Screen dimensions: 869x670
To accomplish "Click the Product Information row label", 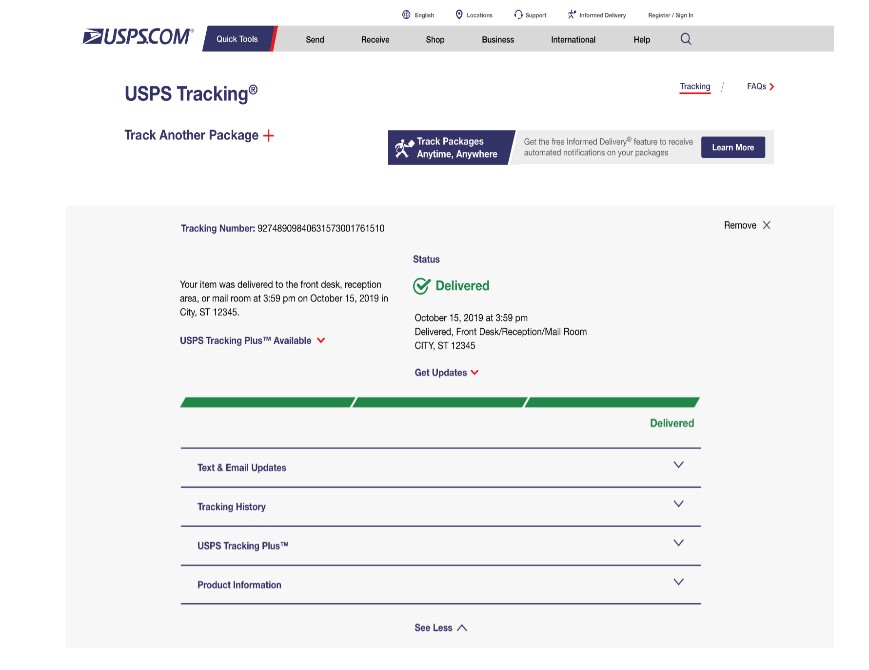I will pyautogui.click(x=239, y=585).
